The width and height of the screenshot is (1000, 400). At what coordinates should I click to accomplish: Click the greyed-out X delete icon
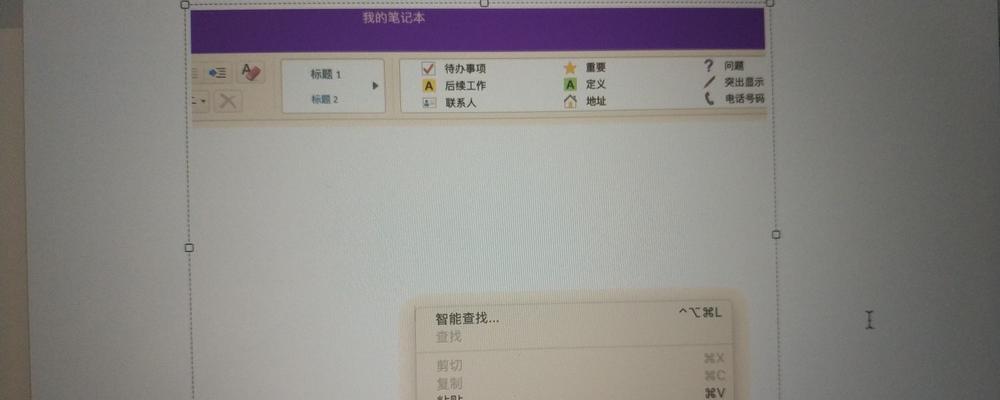click(228, 101)
